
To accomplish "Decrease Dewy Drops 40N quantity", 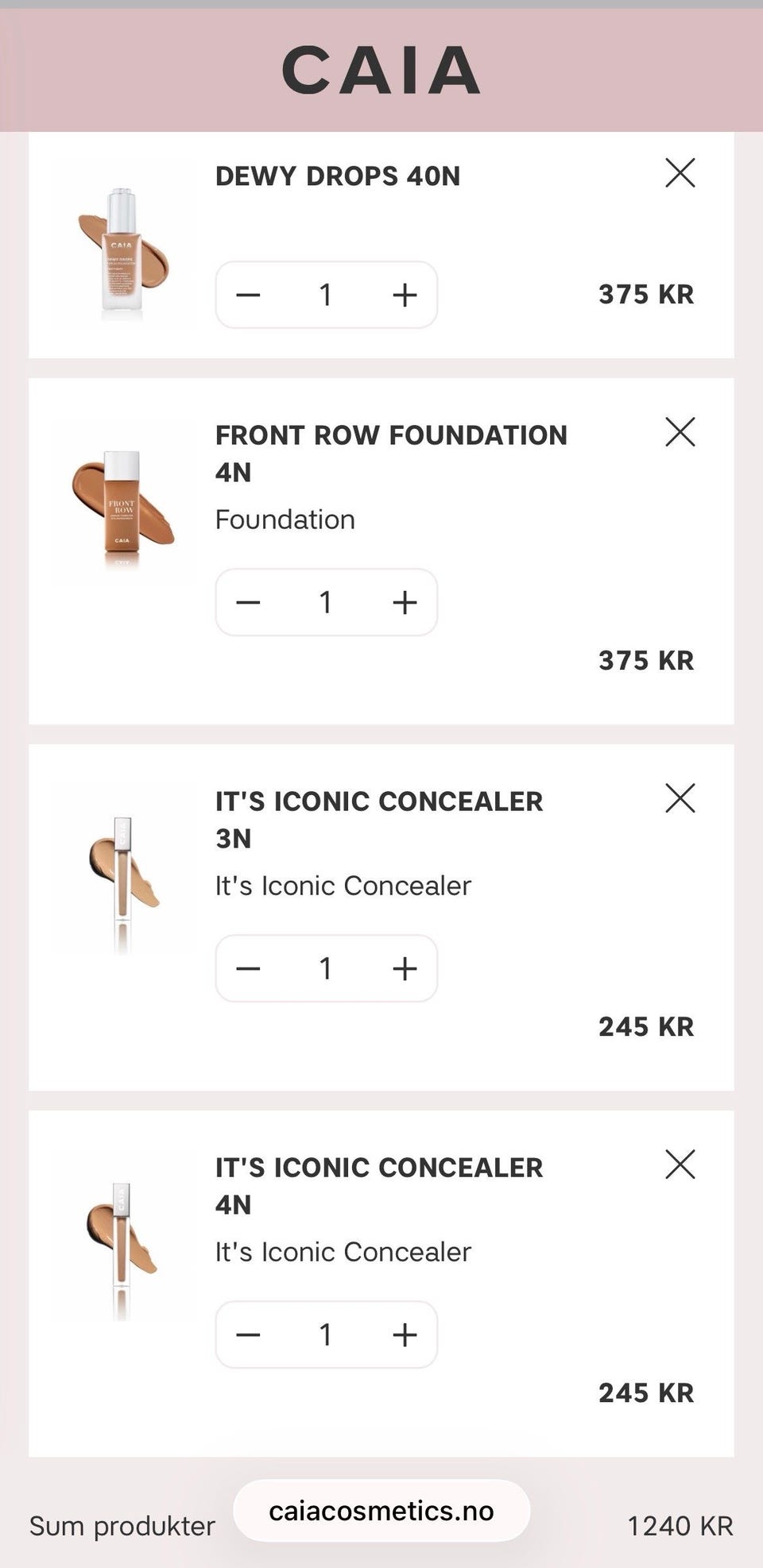I will (248, 295).
